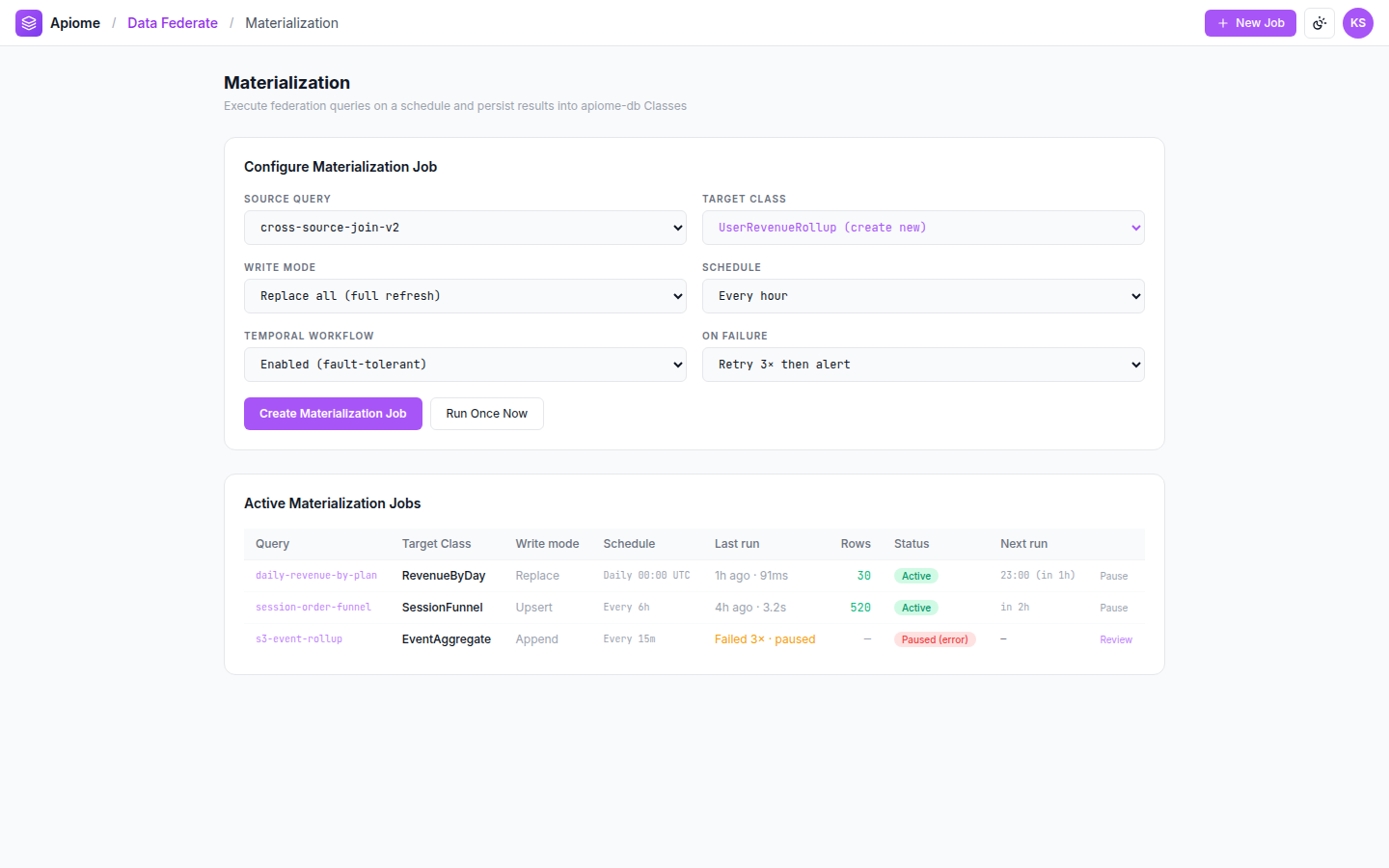Open the Schedule dropdown showing Every hour

923,296
